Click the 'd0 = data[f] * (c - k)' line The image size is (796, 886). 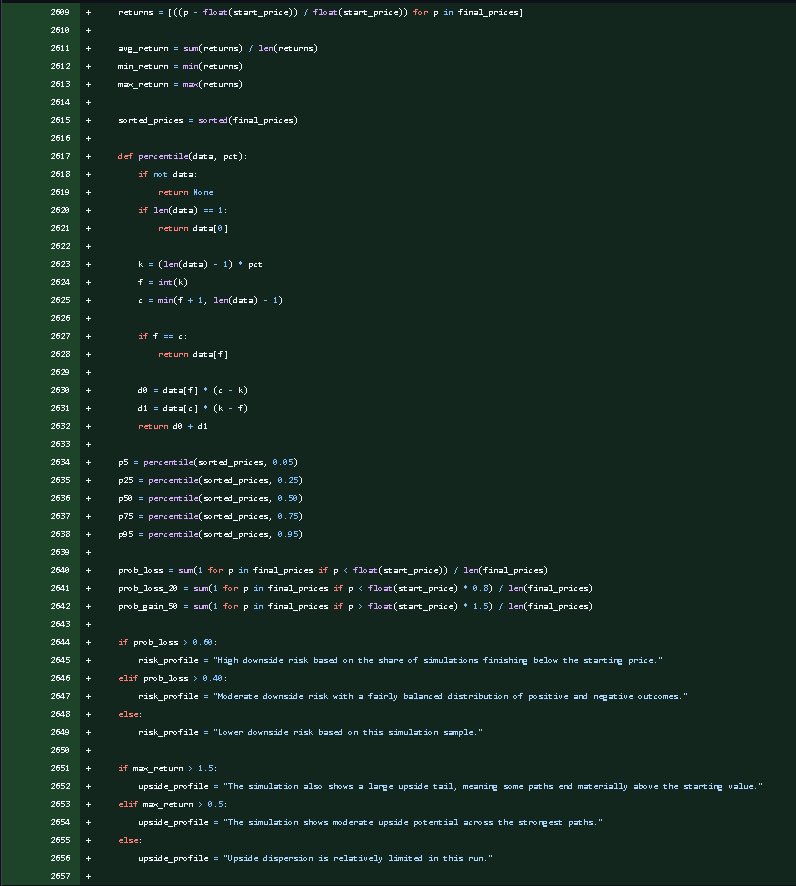[193, 390]
